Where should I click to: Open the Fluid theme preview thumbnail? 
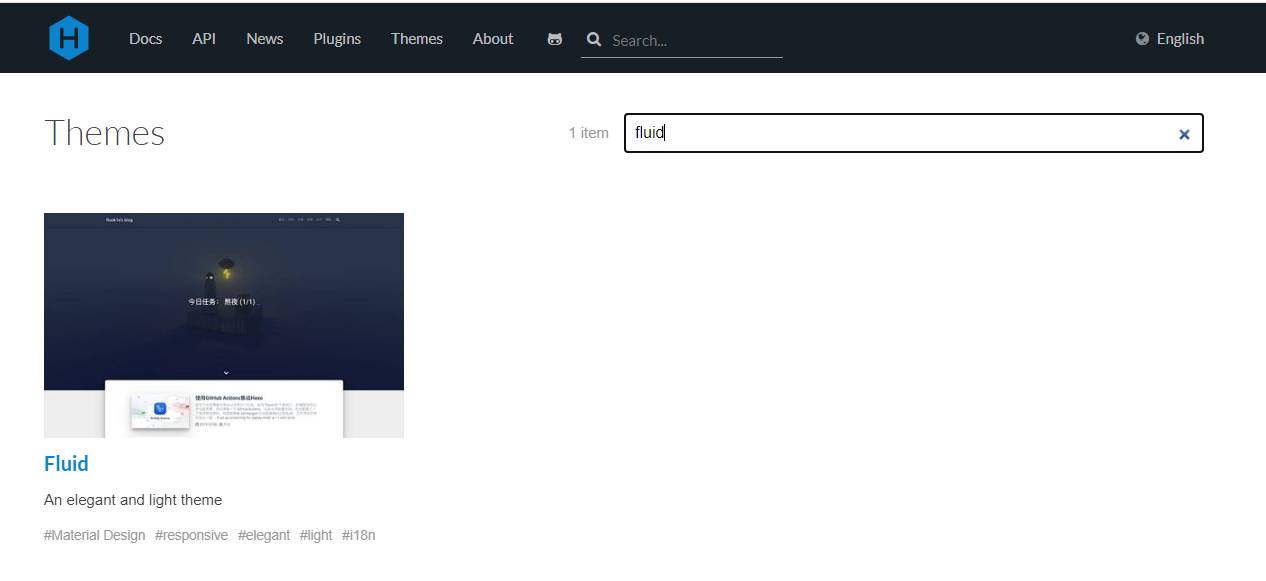click(224, 325)
